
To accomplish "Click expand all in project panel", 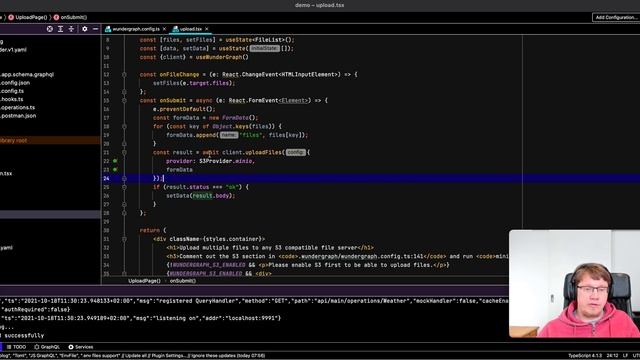I will 60,29.
